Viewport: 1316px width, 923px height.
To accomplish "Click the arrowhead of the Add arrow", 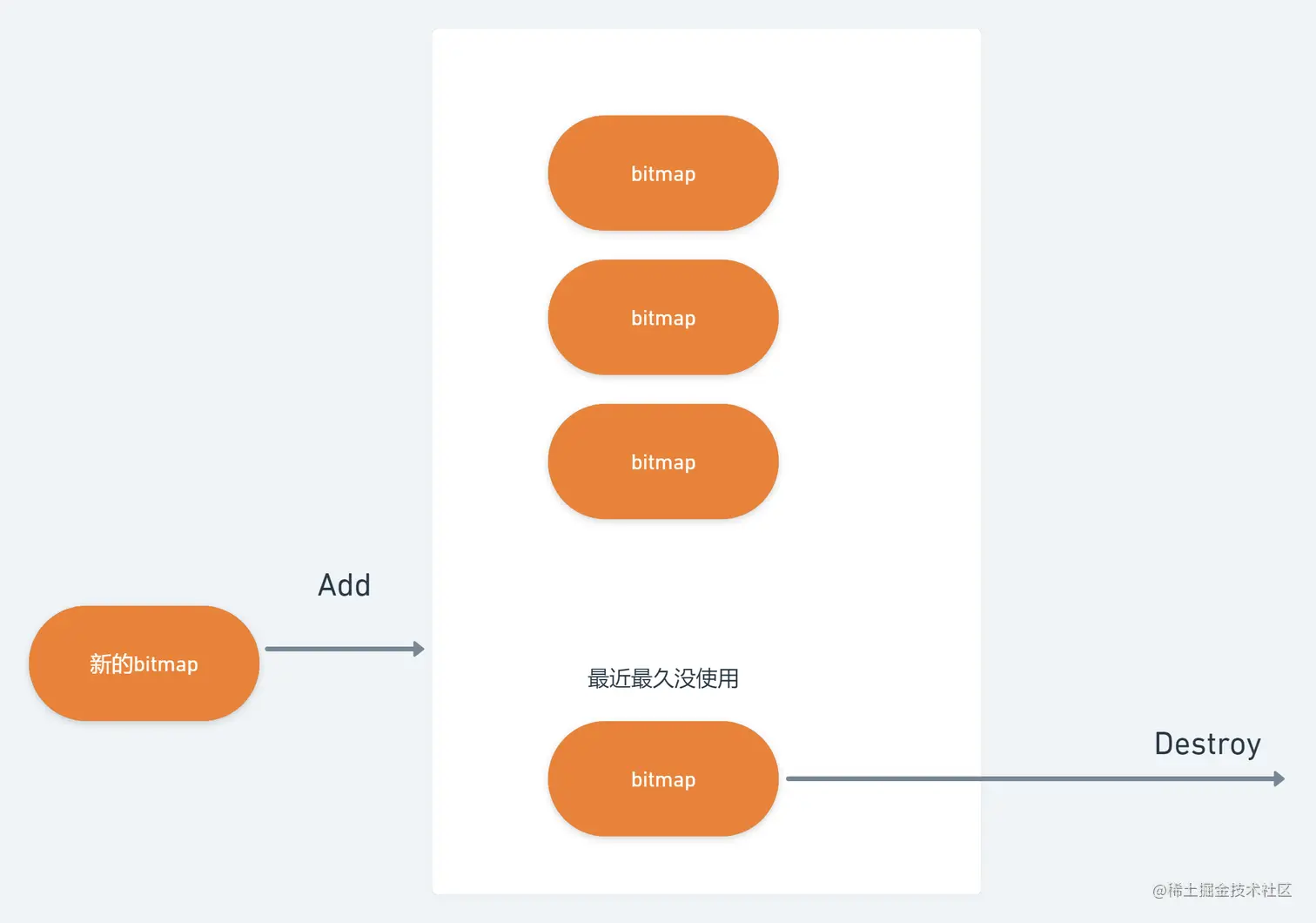I will pos(419,649).
